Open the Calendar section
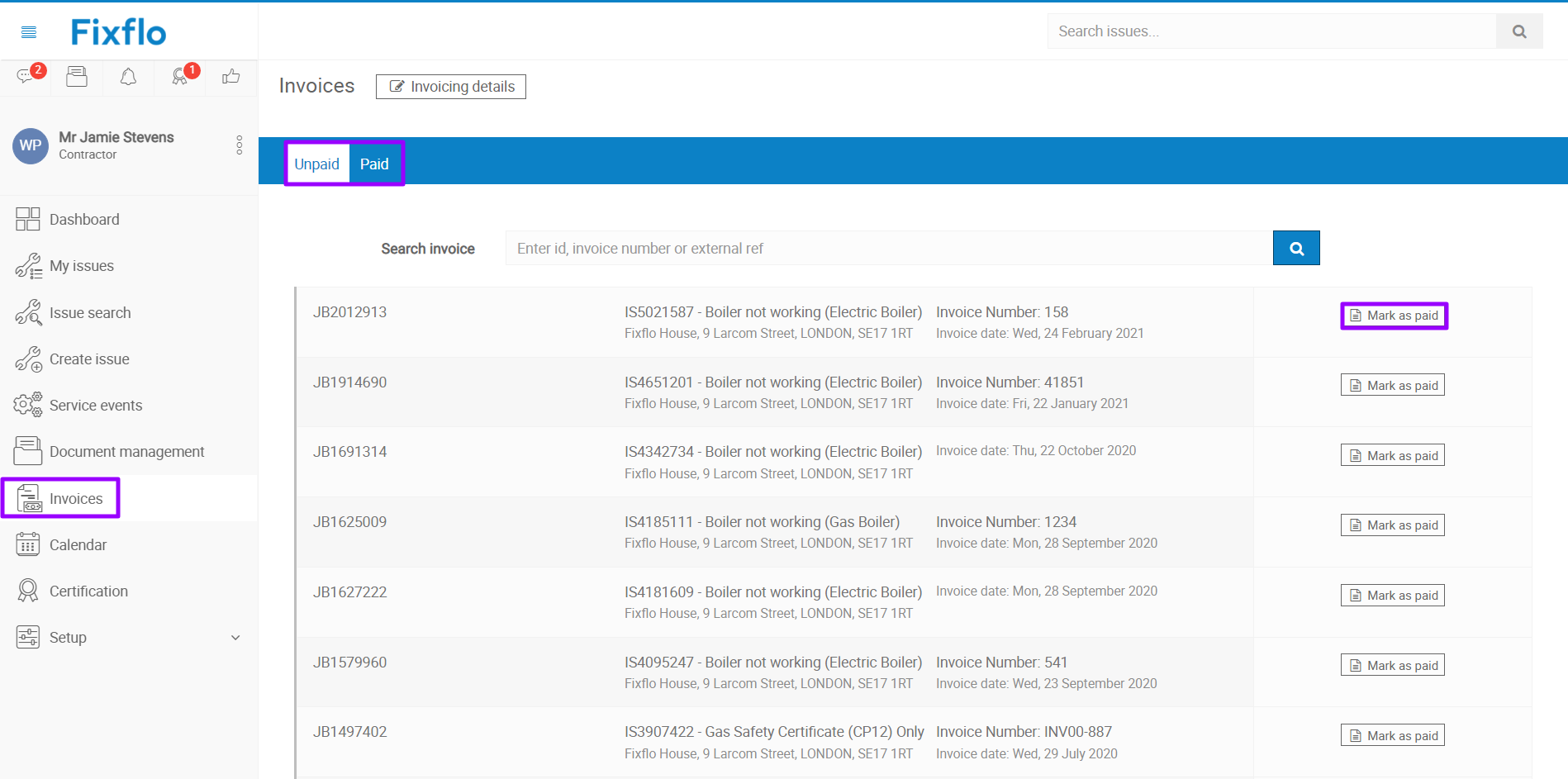Screen dimensions: 1568x779 tap(78, 544)
